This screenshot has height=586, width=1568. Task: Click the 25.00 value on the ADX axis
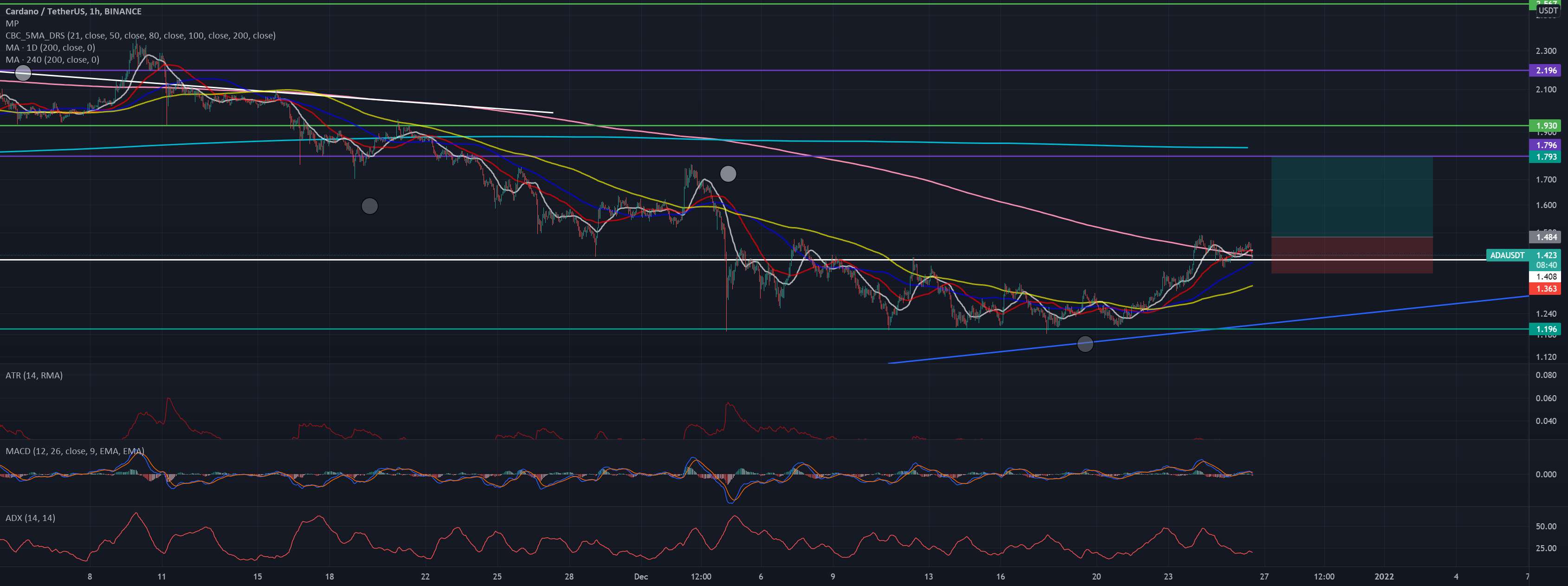pyautogui.click(x=1546, y=548)
